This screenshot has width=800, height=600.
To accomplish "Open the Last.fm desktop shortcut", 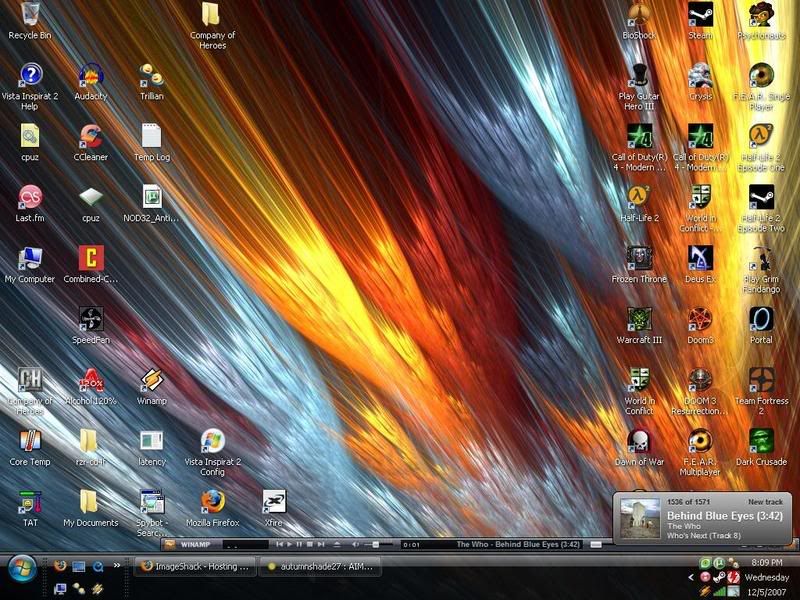I will point(30,204).
